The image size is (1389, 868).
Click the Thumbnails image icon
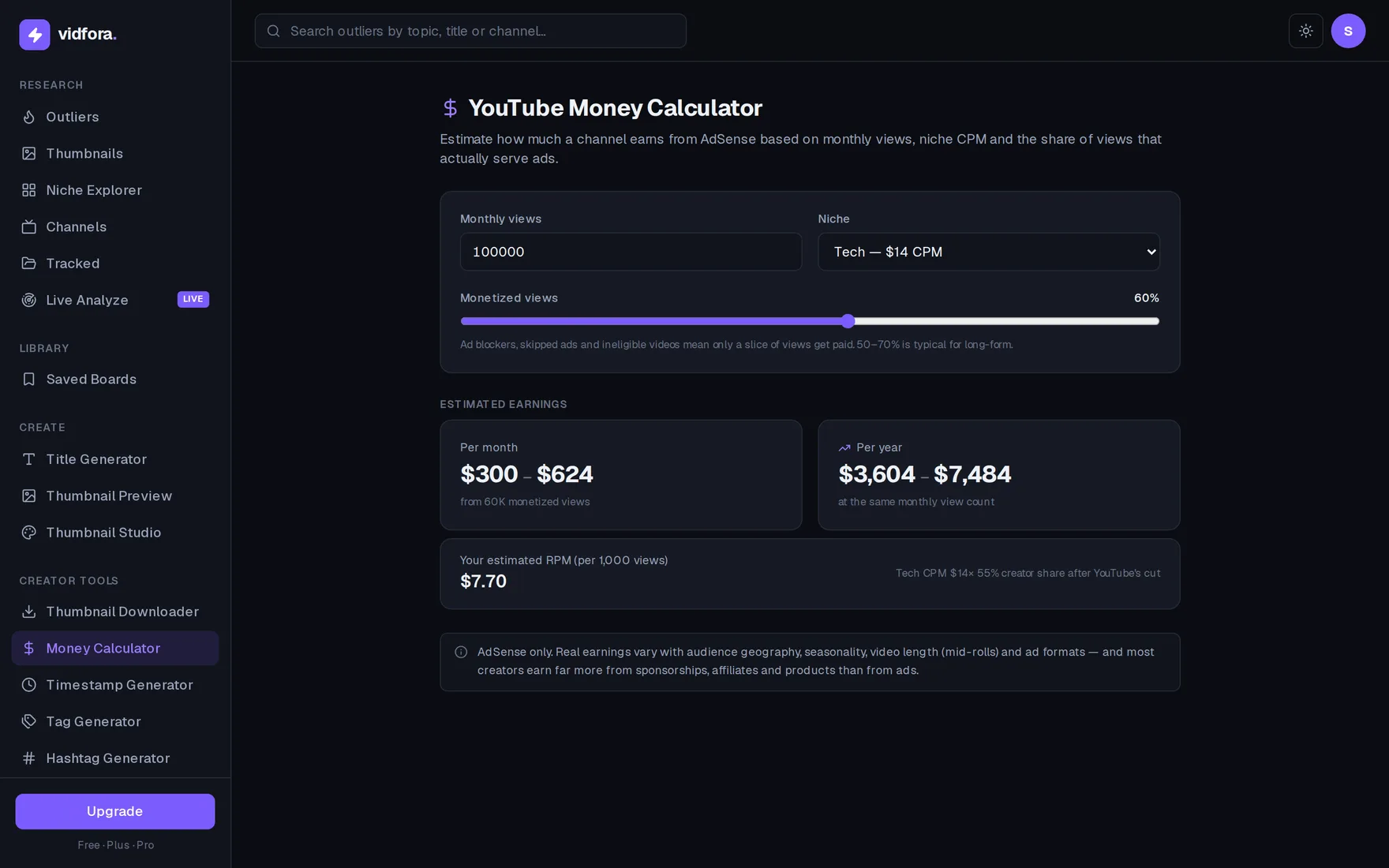click(29, 154)
